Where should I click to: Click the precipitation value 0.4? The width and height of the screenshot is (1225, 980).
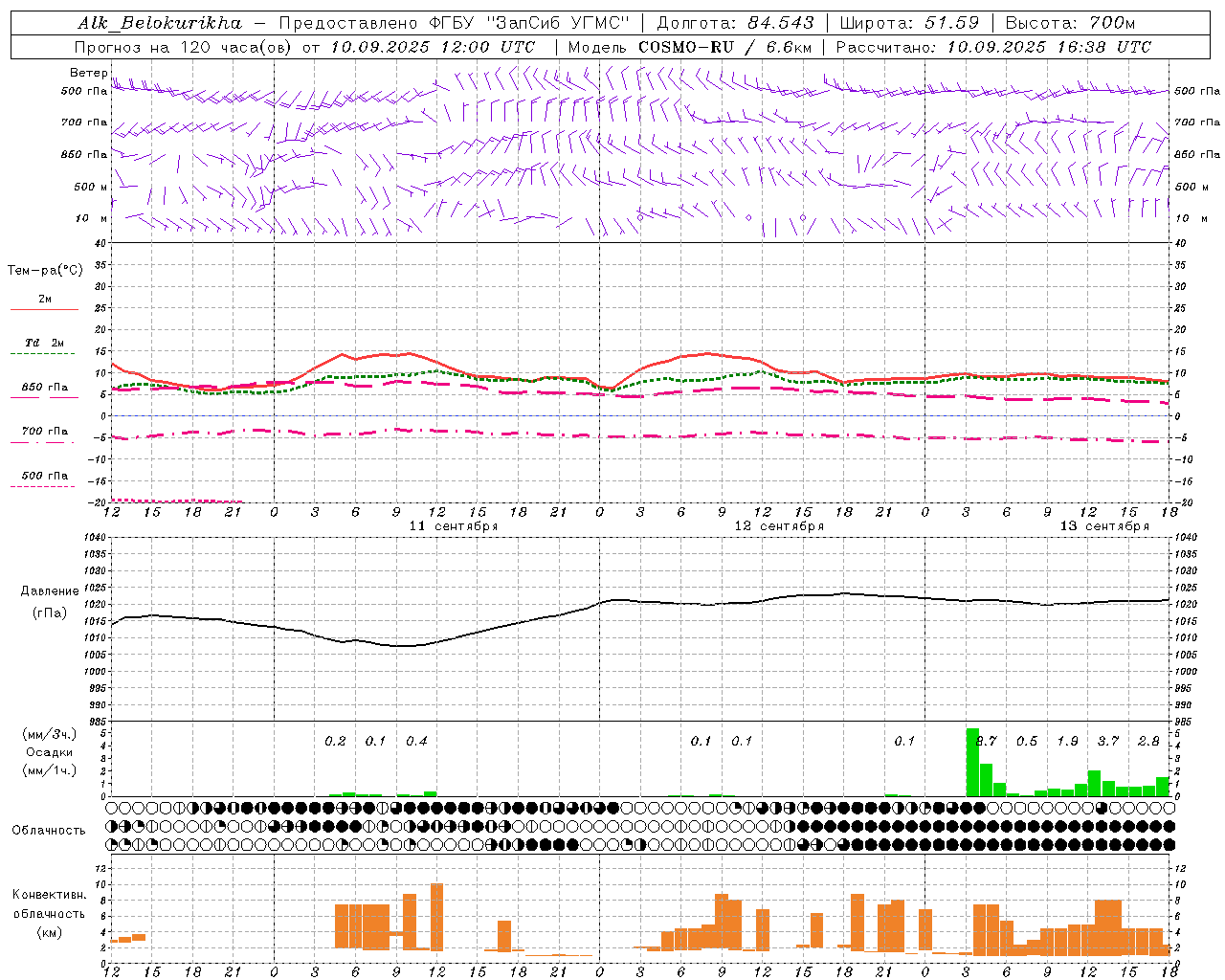416,742
